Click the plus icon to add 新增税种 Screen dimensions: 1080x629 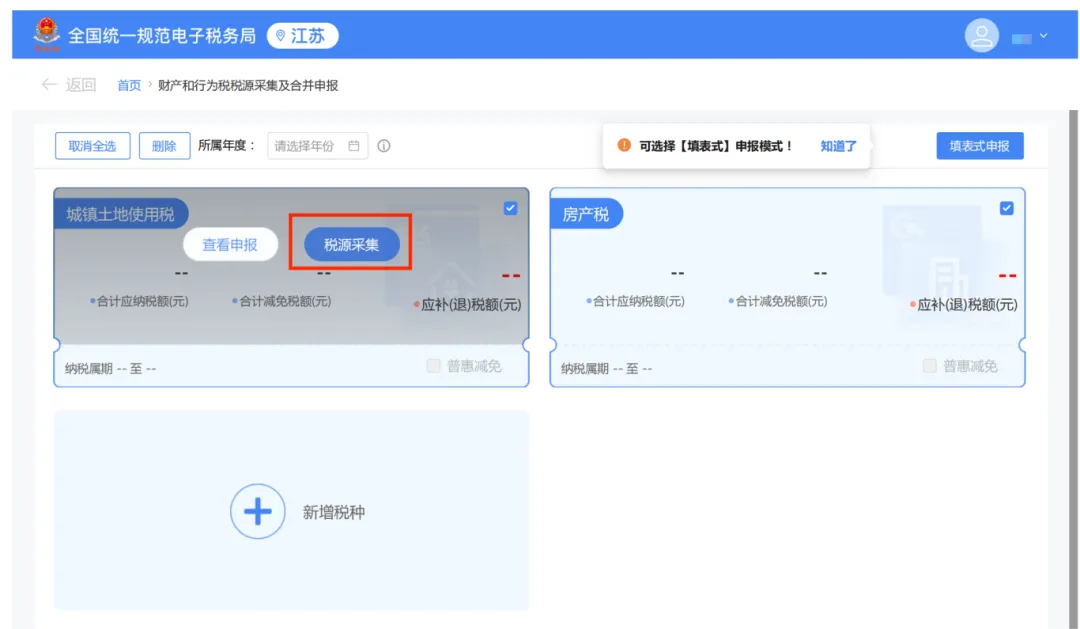[x=258, y=511]
